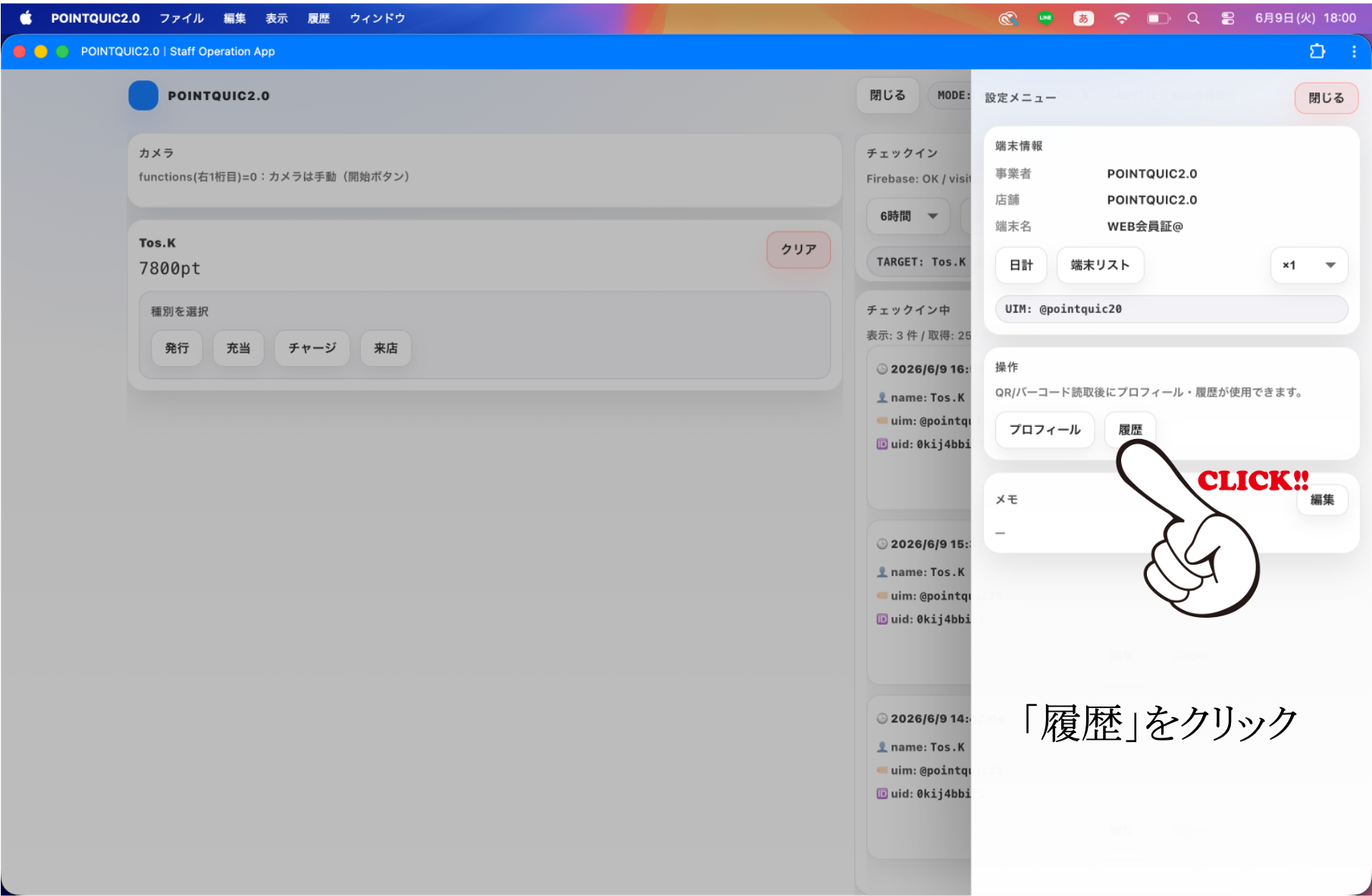Click the QR/バーコード読取後 hint text
The image size is (1372, 896).
pyautogui.click(x=1149, y=393)
